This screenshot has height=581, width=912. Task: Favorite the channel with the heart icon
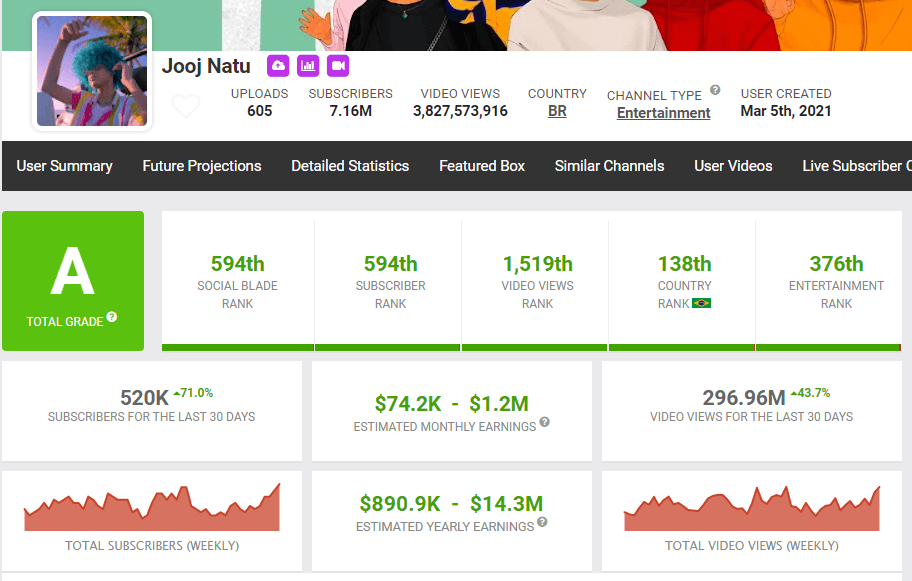(x=186, y=105)
